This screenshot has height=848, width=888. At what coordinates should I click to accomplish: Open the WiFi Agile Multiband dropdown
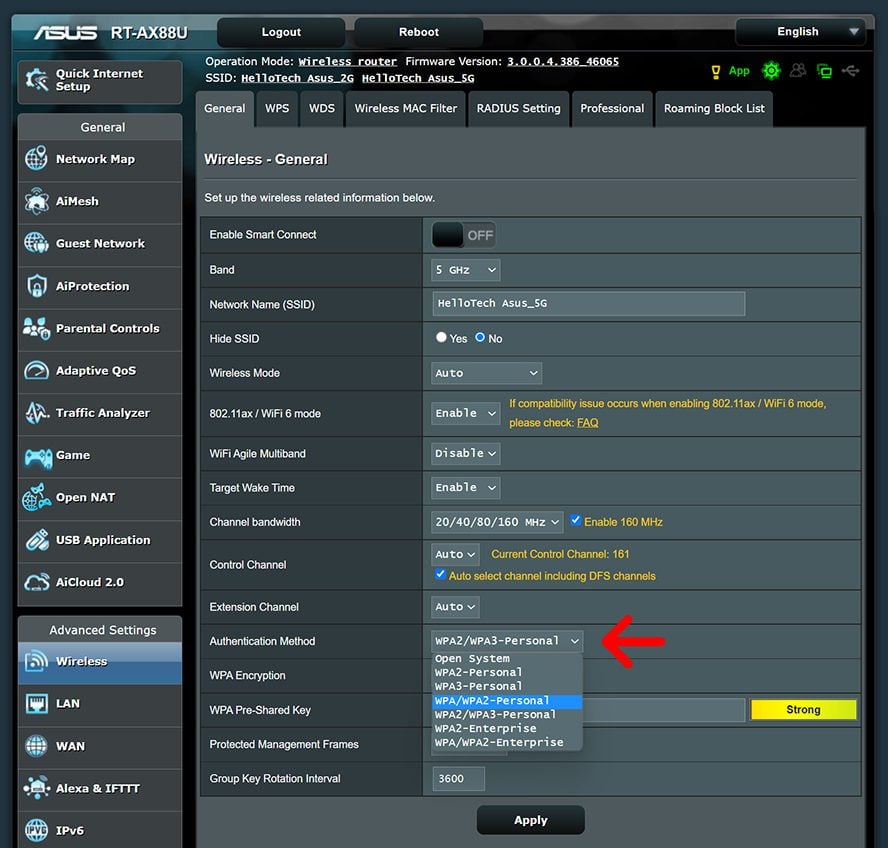(466, 454)
